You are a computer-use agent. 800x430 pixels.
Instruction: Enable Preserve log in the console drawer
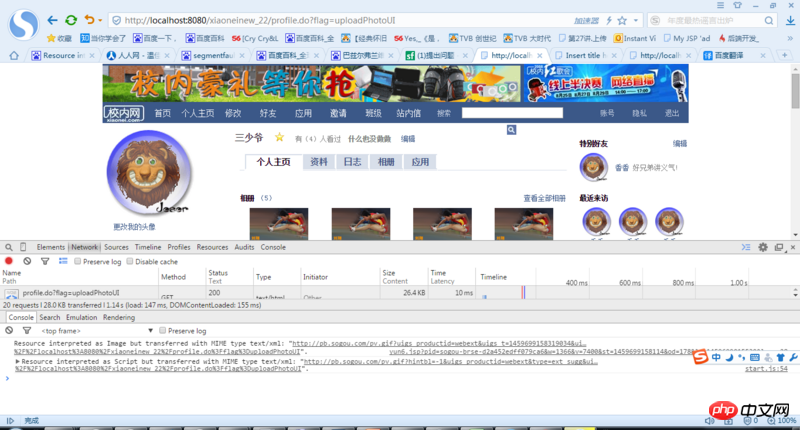click(x=162, y=331)
